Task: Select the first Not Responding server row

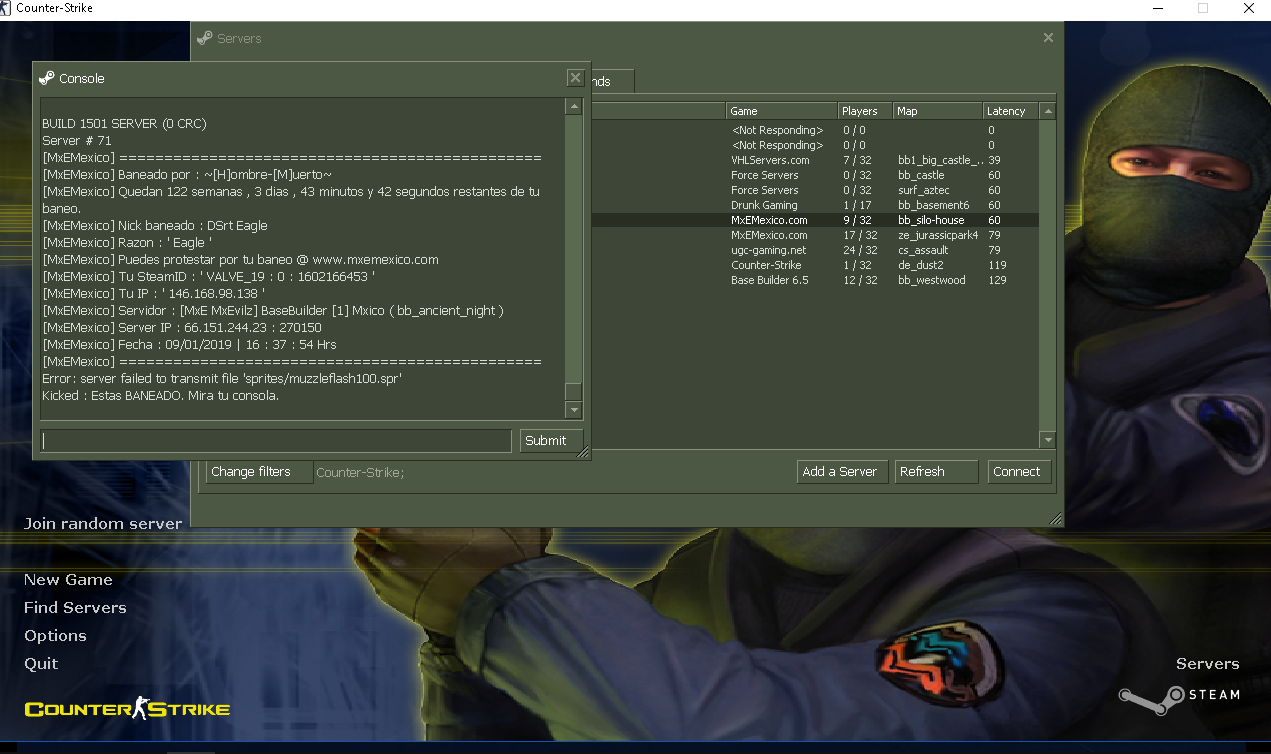Action: point(815,130)
